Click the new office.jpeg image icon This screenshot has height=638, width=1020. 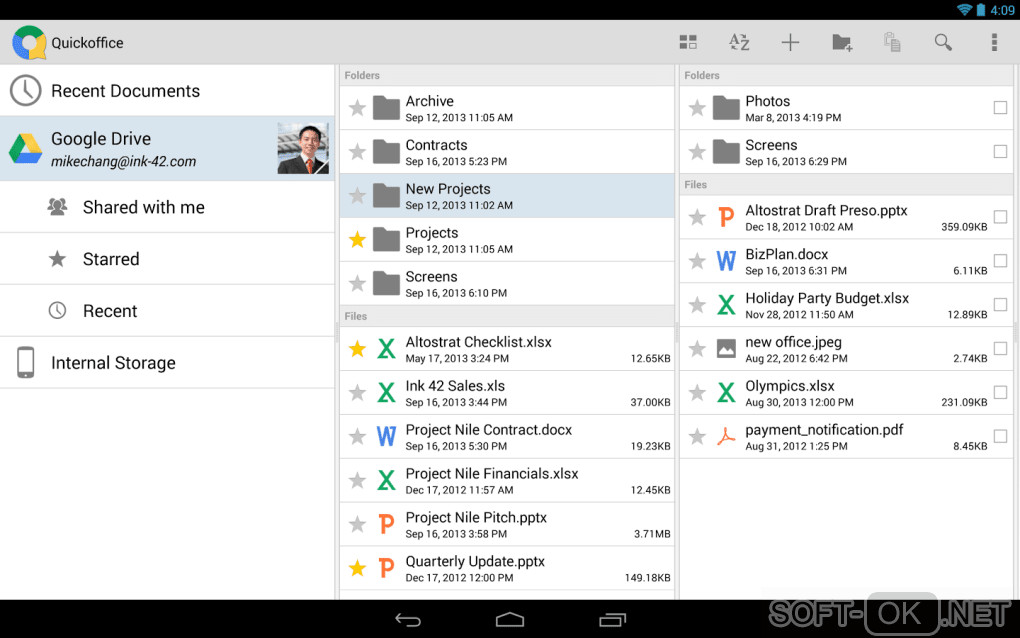[x=726, y=349]
